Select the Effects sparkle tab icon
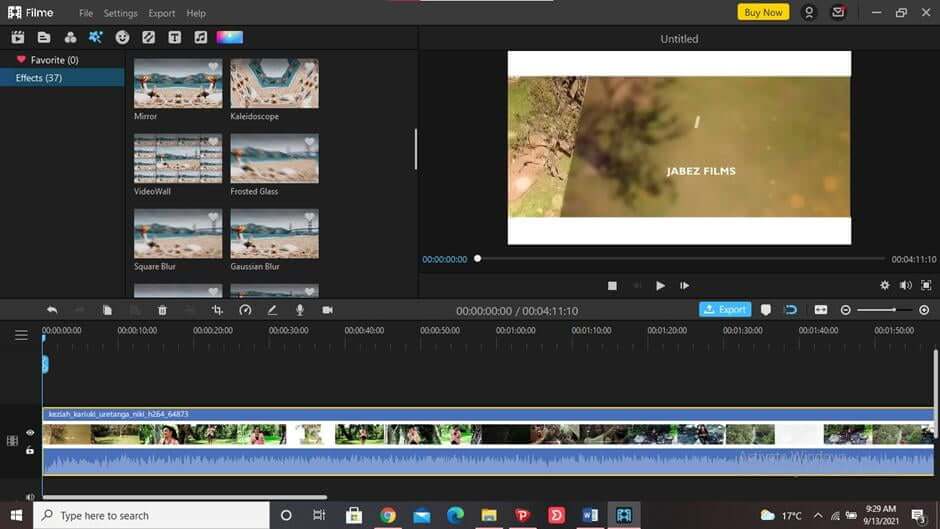 (x=95, y=37)
